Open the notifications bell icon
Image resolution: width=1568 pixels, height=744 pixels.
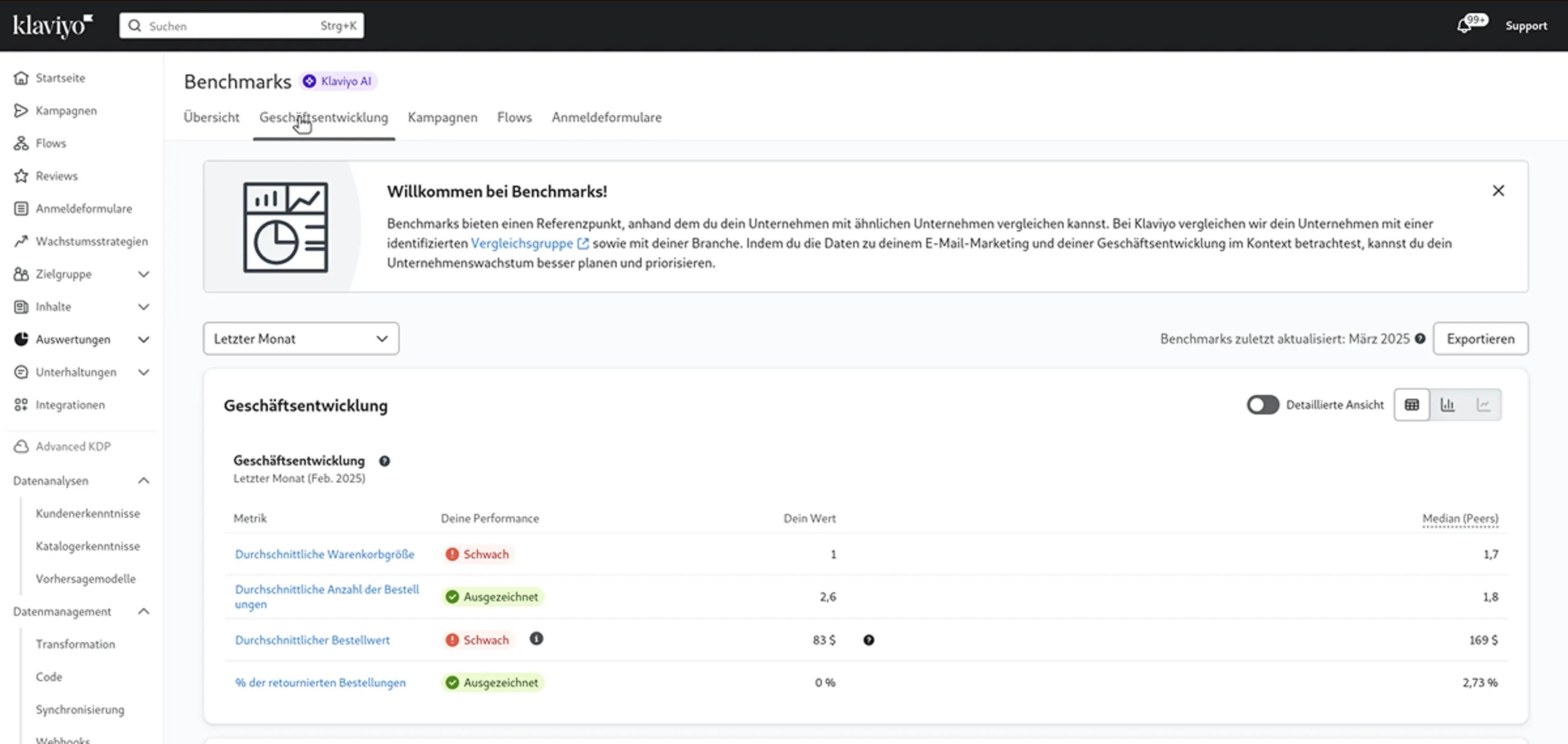pyautogui.click(x=1464, y=26)
